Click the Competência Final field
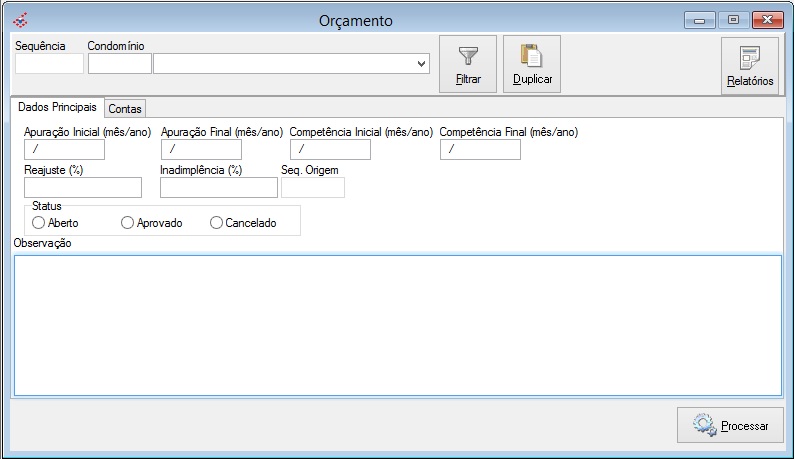 point(480,150)
